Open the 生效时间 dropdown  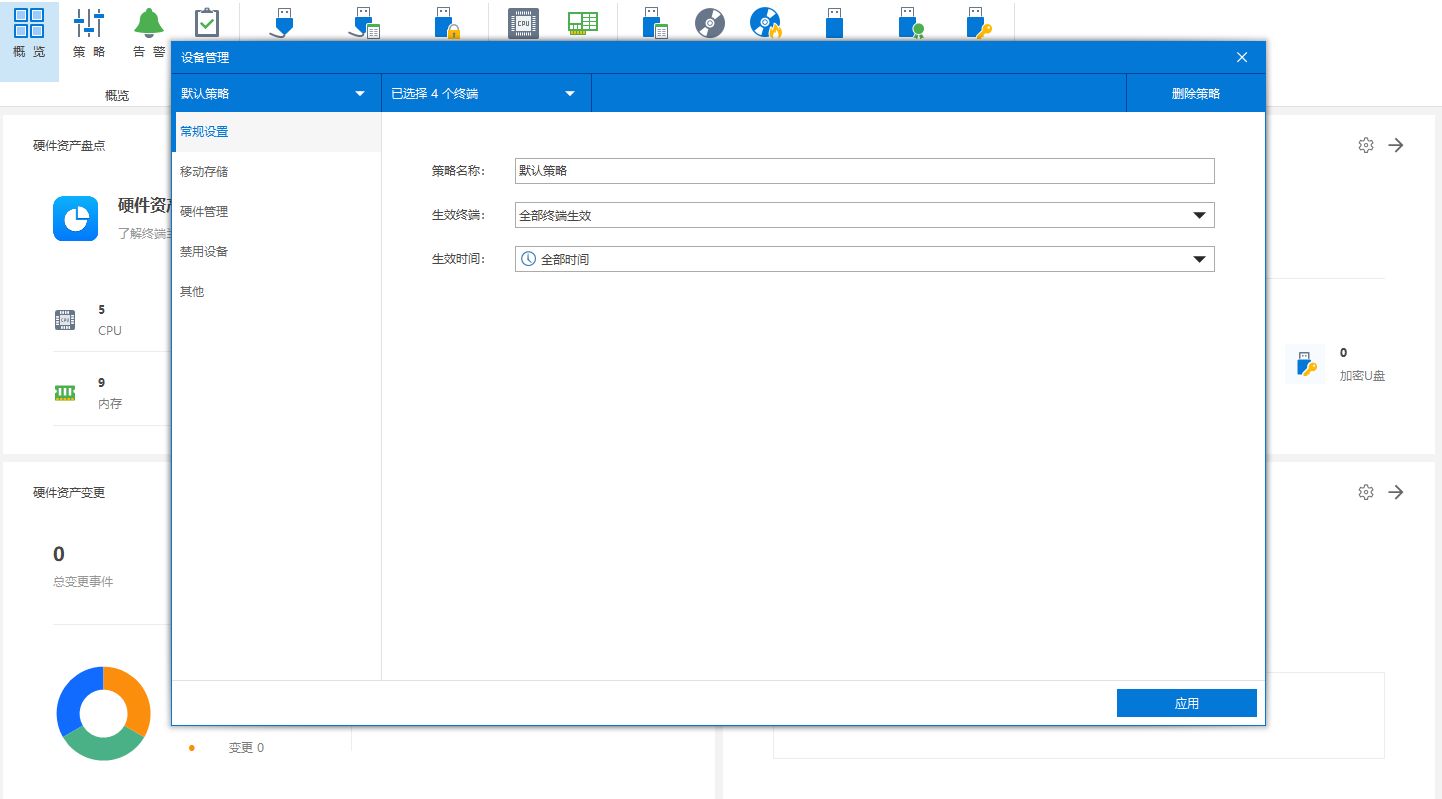coord(864,259)
